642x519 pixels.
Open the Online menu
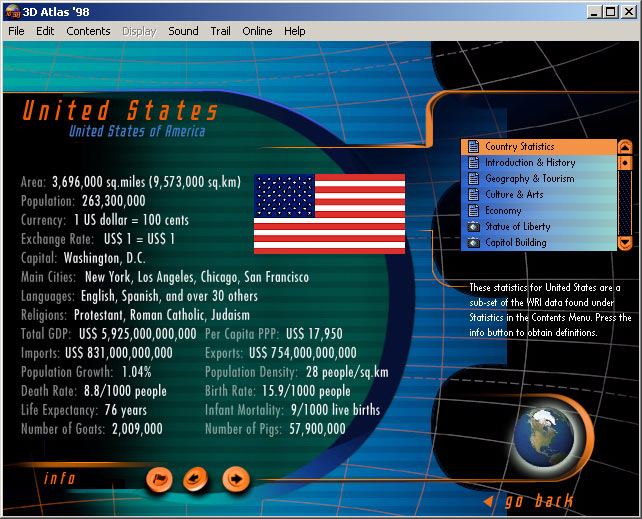click(x=258, y=31)
